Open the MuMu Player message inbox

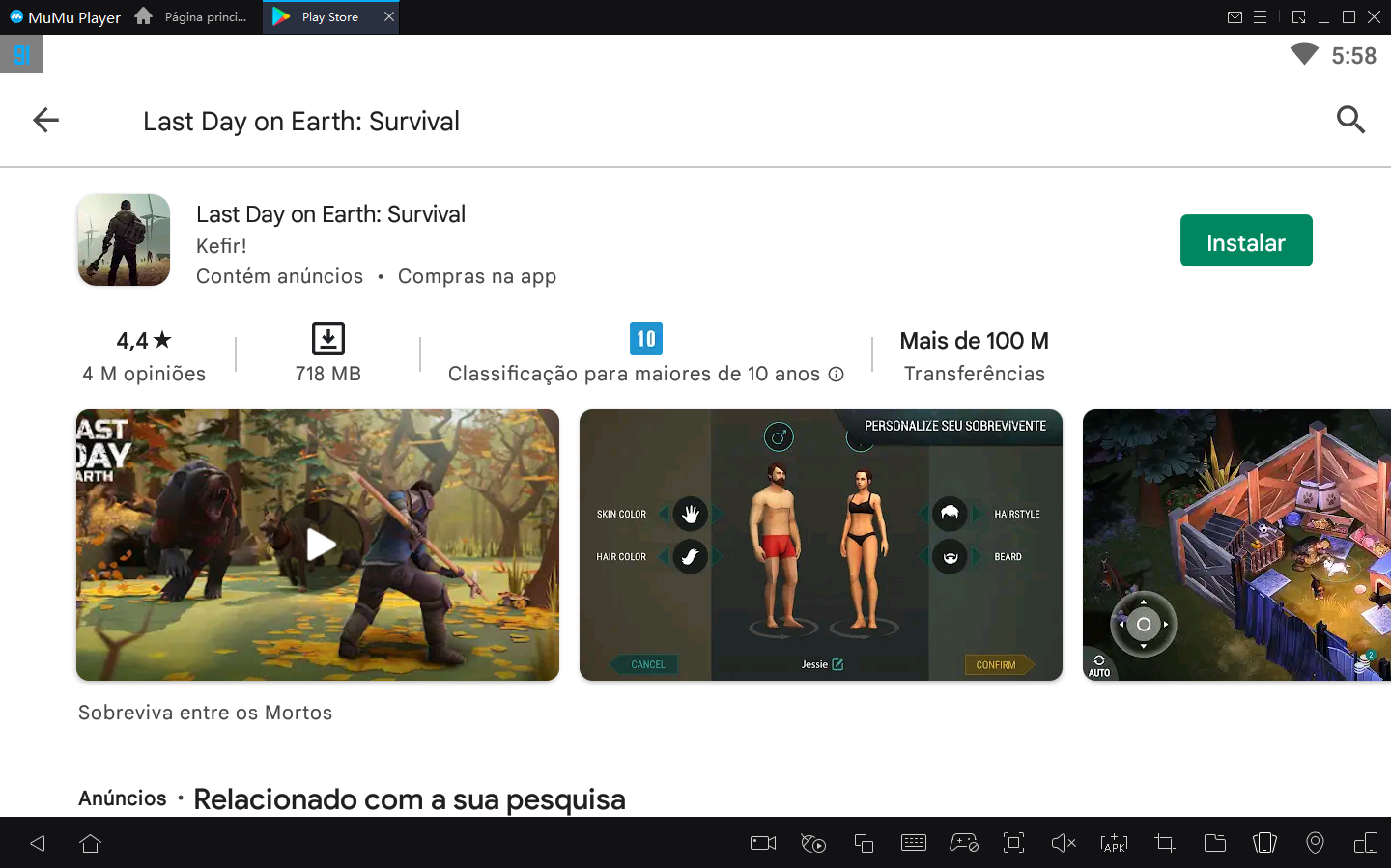point(1235,16)
